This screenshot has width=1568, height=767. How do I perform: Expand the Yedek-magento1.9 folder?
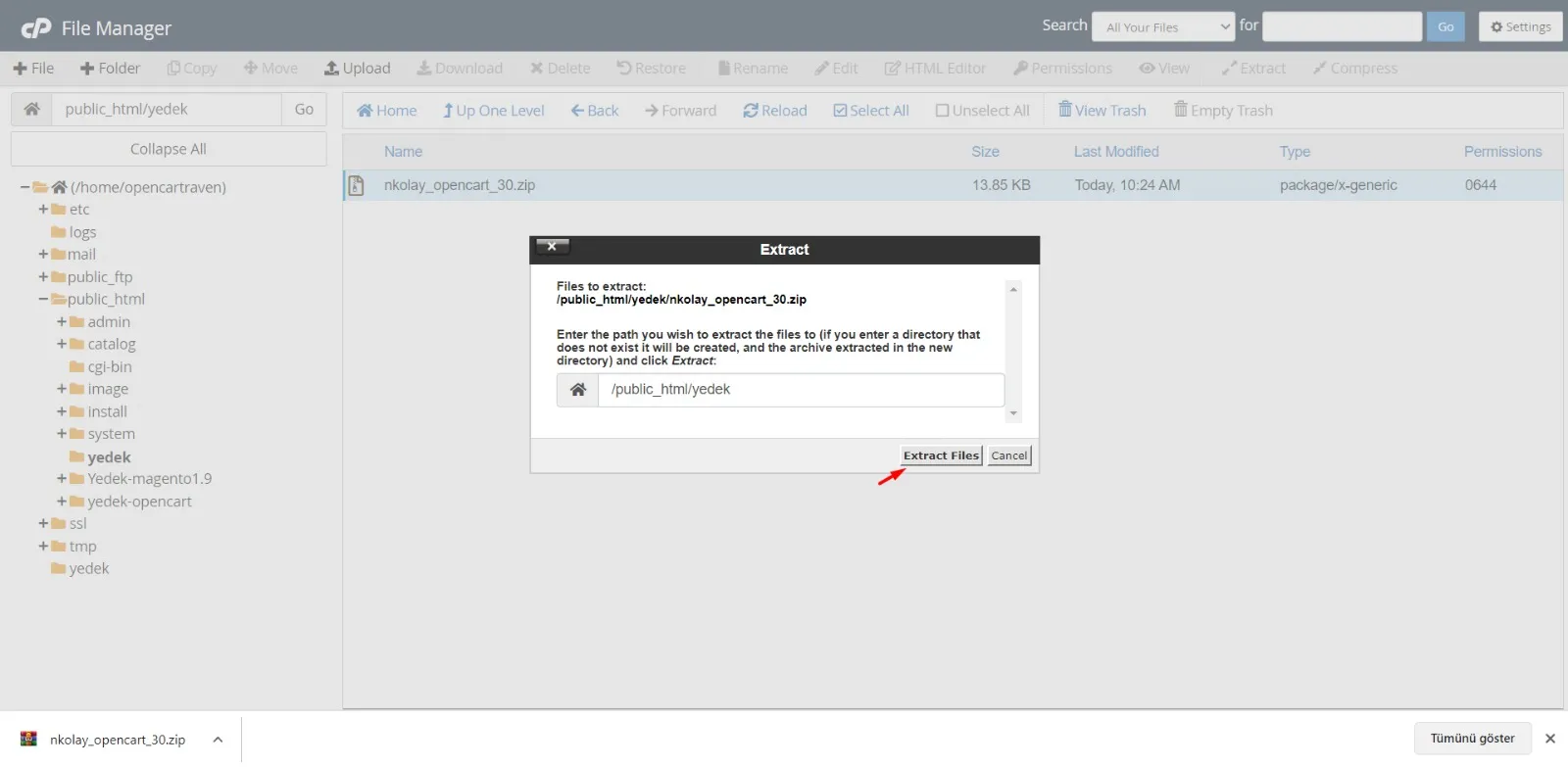[x=62, y=479]
